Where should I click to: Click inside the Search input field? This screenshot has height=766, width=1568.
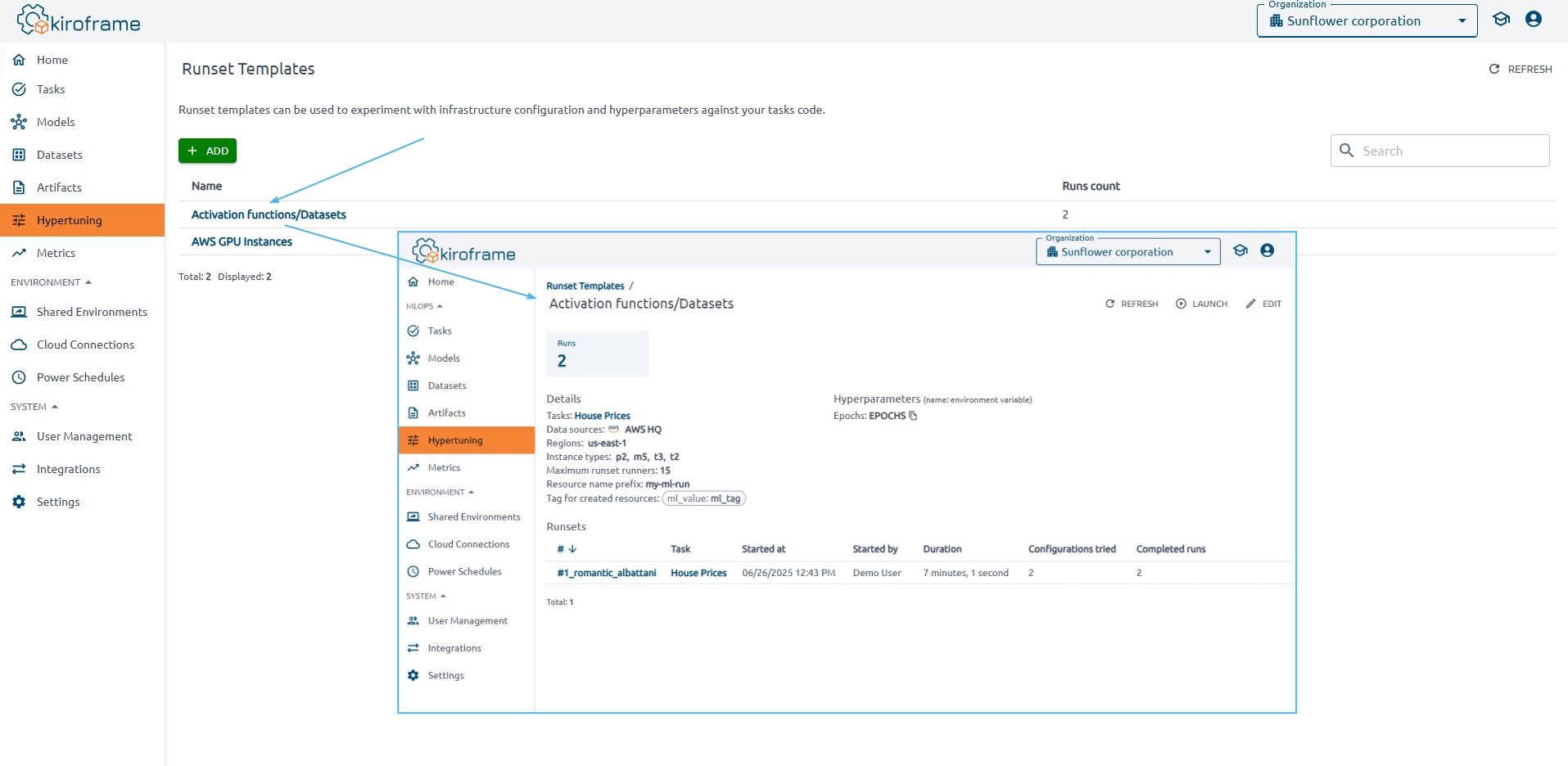click(1449, 151)
